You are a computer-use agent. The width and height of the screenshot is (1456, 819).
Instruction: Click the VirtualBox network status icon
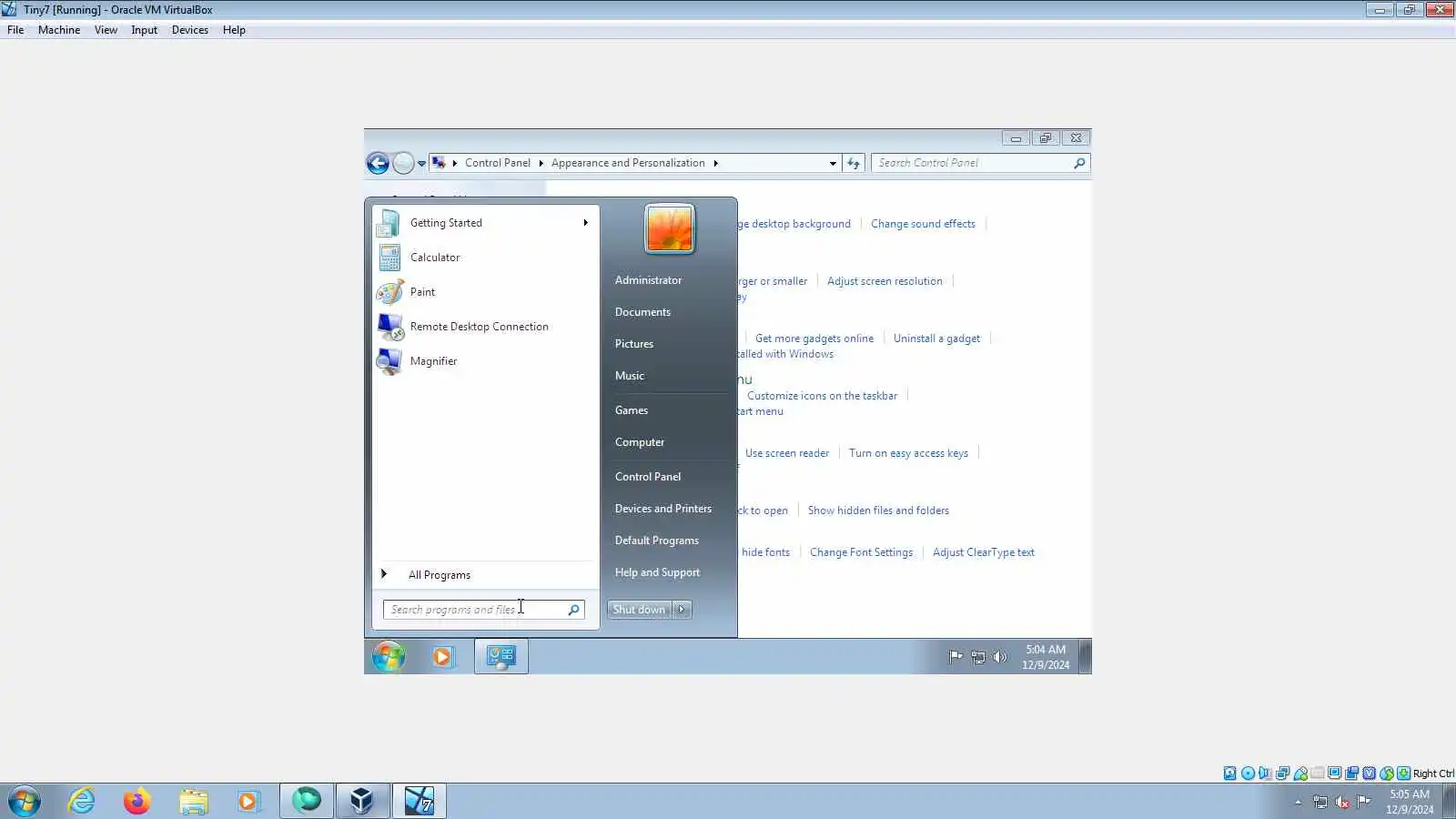(x=1282, y=773)
